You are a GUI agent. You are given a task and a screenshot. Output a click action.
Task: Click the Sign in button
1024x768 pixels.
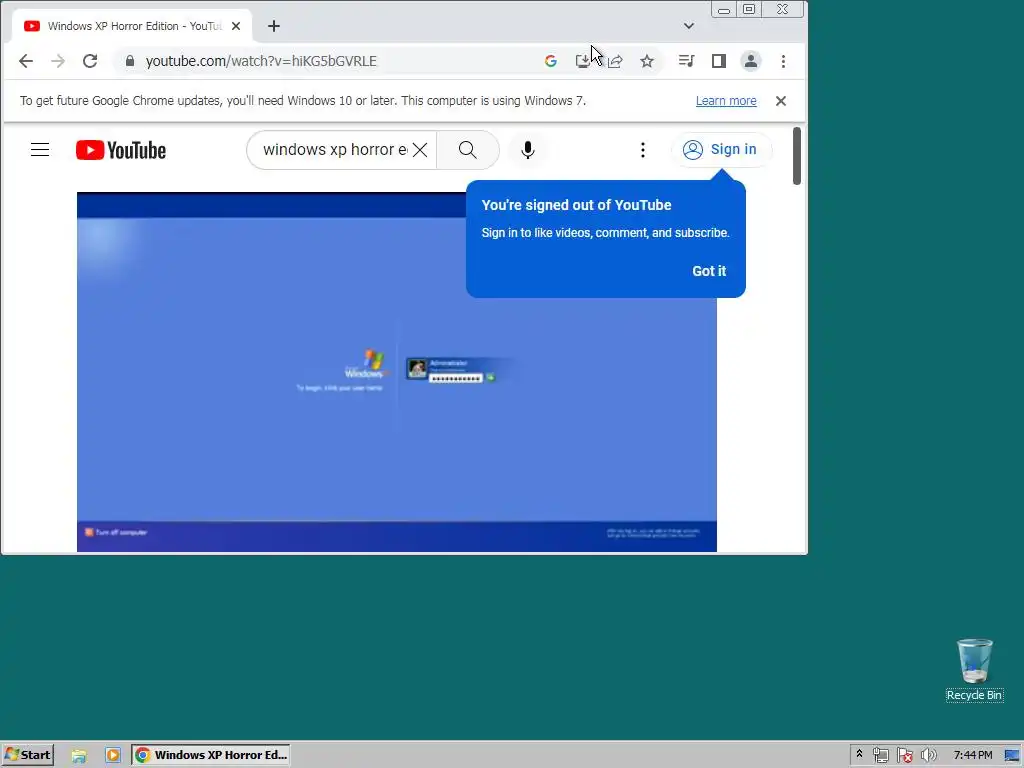coord(721,150)
